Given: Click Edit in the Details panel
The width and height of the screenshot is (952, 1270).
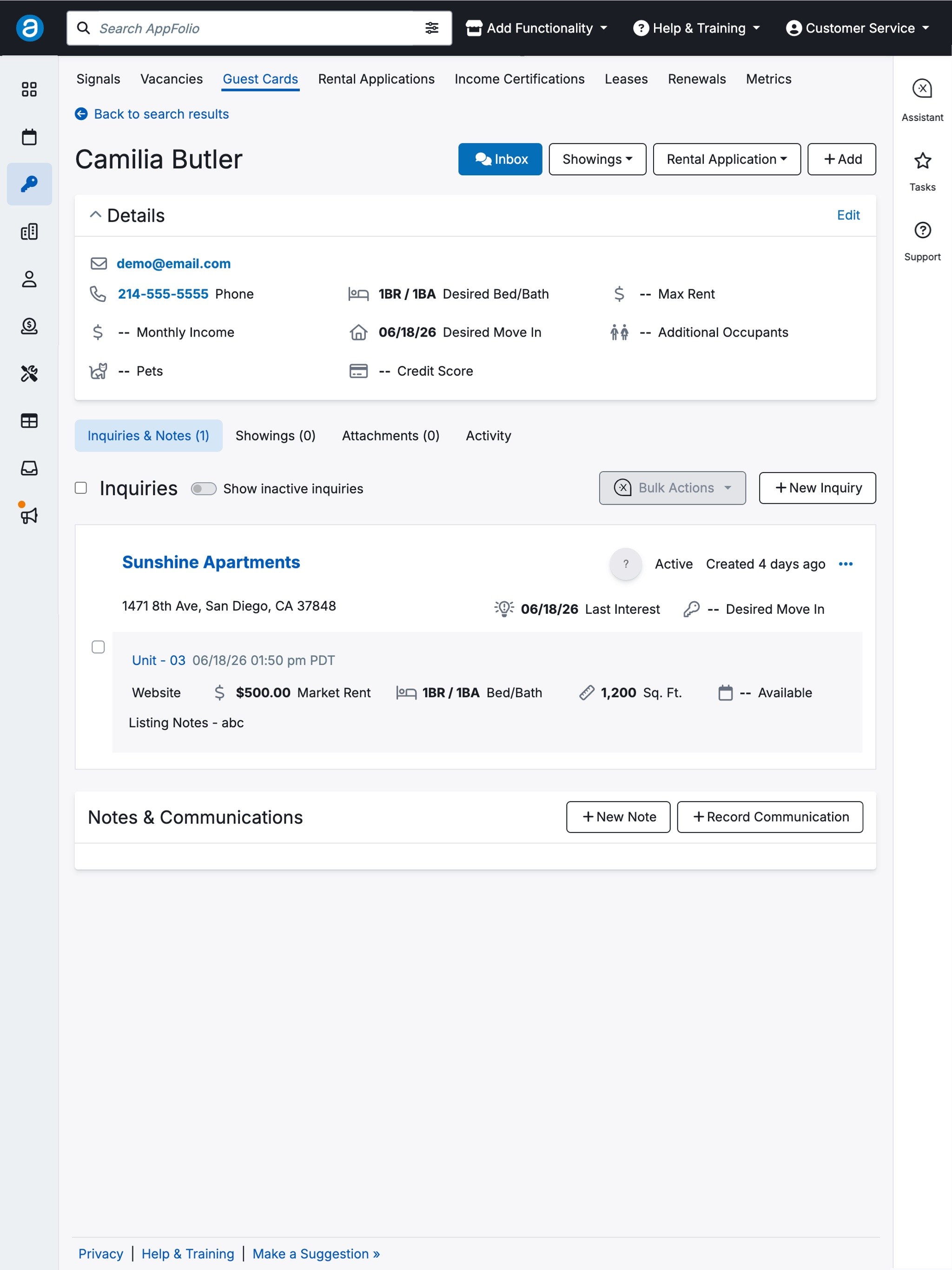Looking at the screenshot, I should pos(848,215).
